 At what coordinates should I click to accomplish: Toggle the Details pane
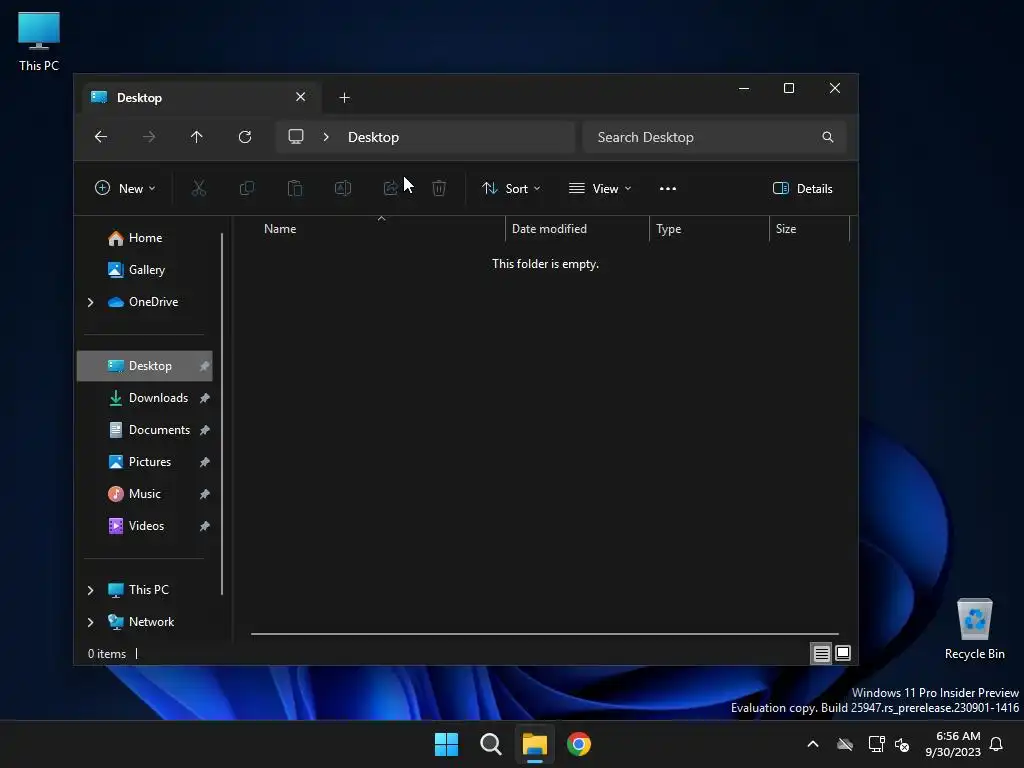click(x=803, y=189)
